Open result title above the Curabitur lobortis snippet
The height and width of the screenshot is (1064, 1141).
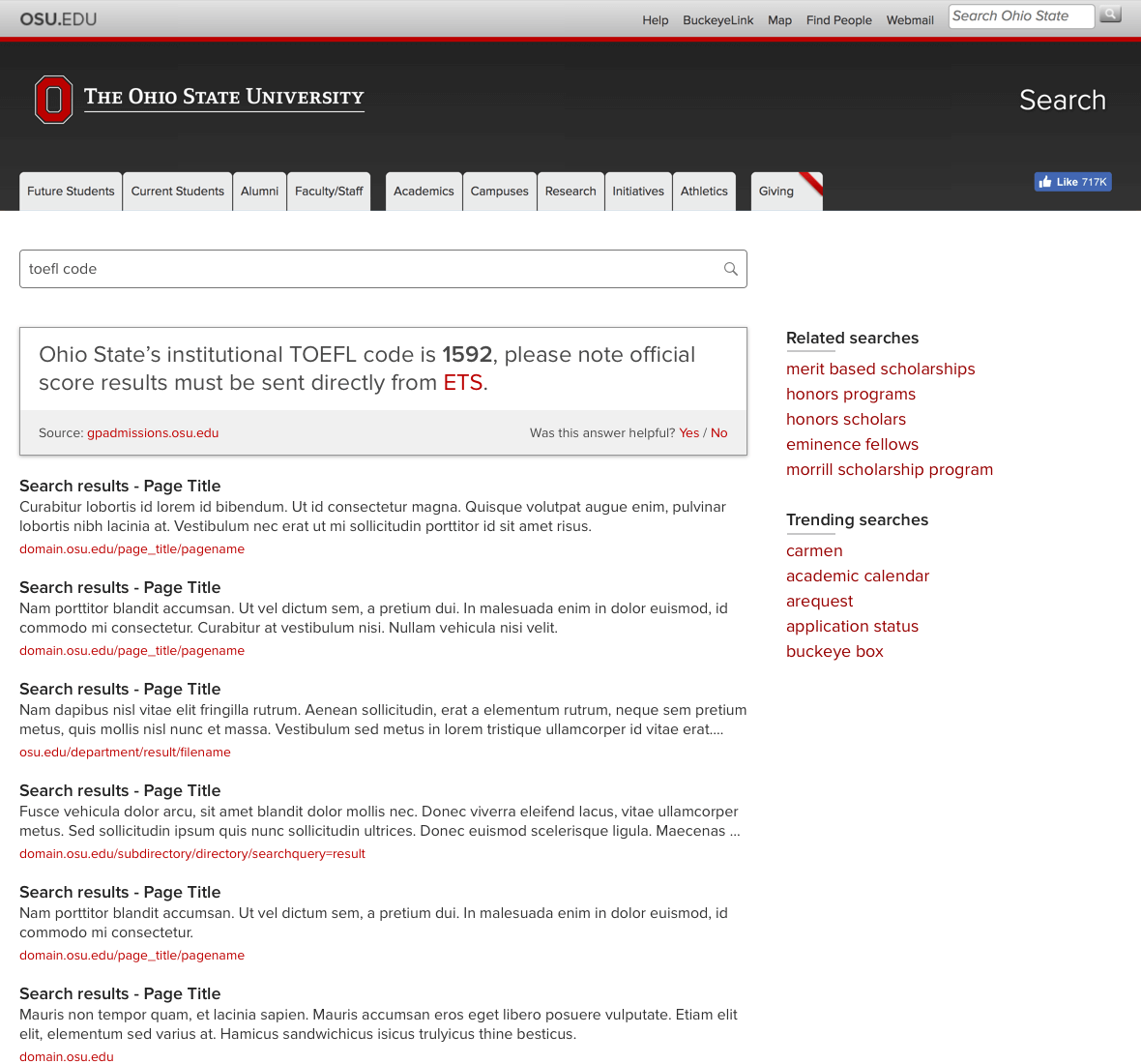120,487
